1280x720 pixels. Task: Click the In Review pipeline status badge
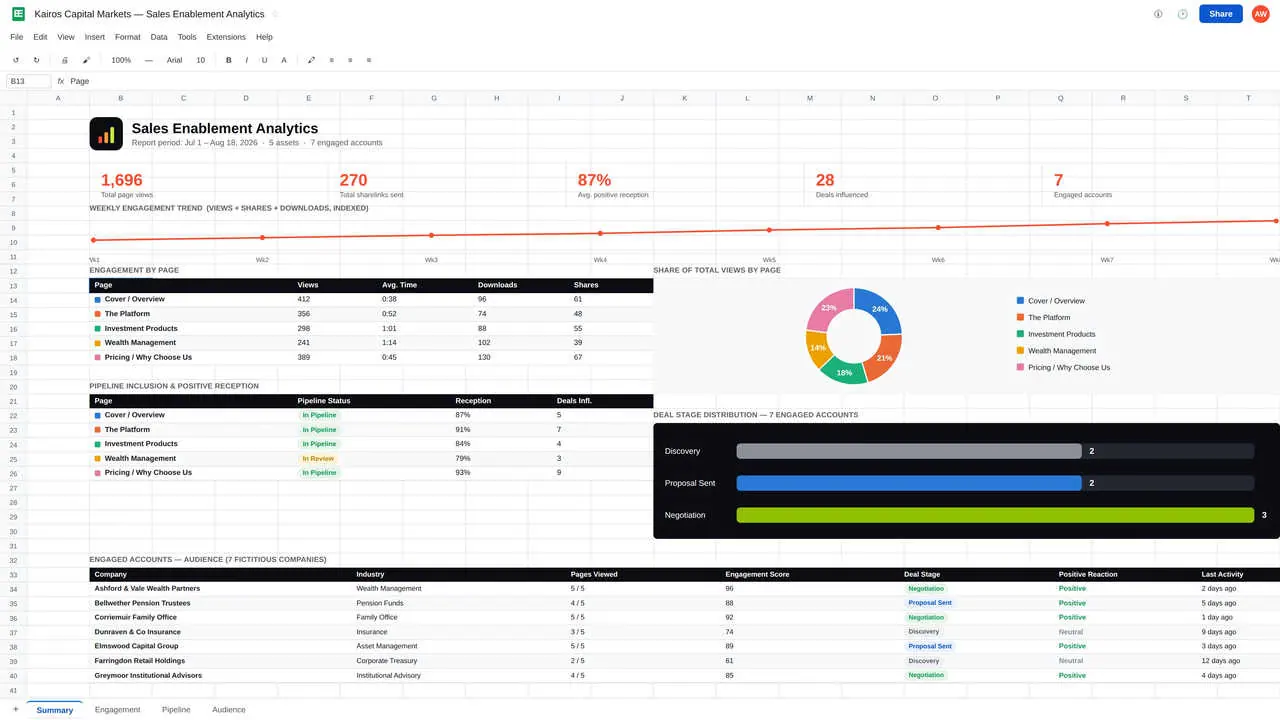tap(318, 458)
